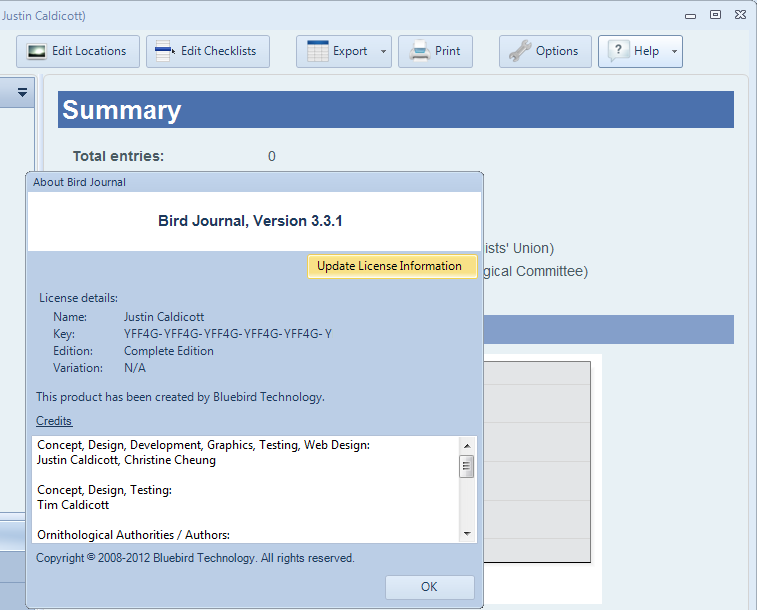Open Edit Locations
The width and height of the screenshot is (757, 610).
tap(78, 51)
